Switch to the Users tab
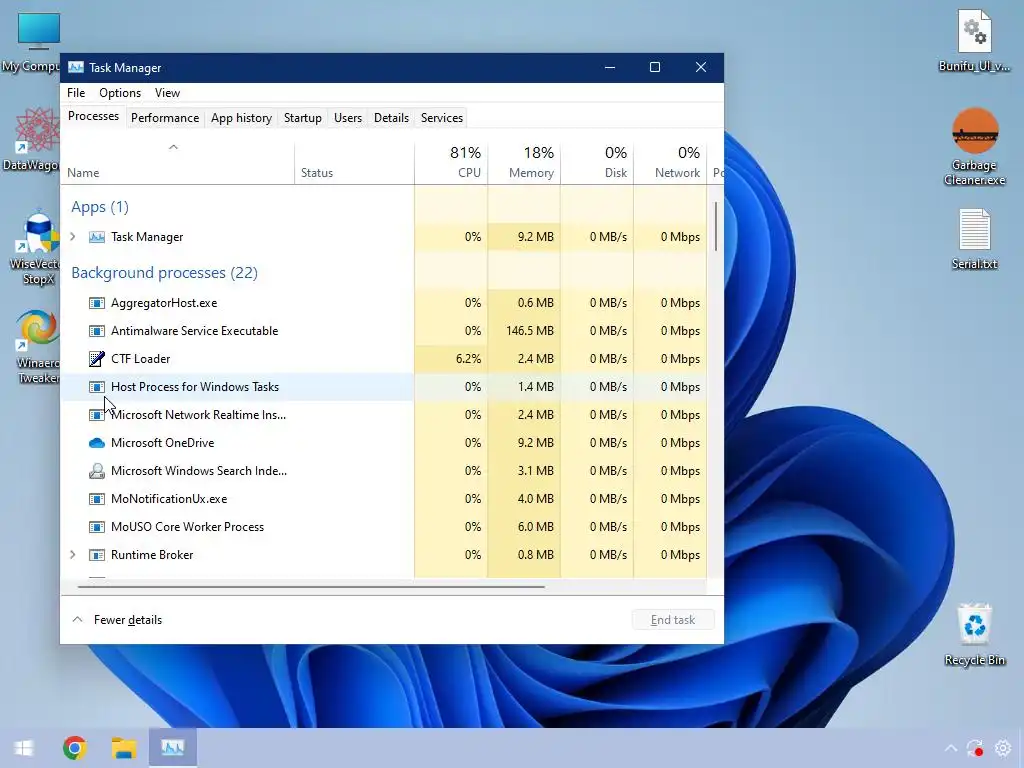This screenshot has height=768, width=1024. pyautogui.click(x=347, y=118)
